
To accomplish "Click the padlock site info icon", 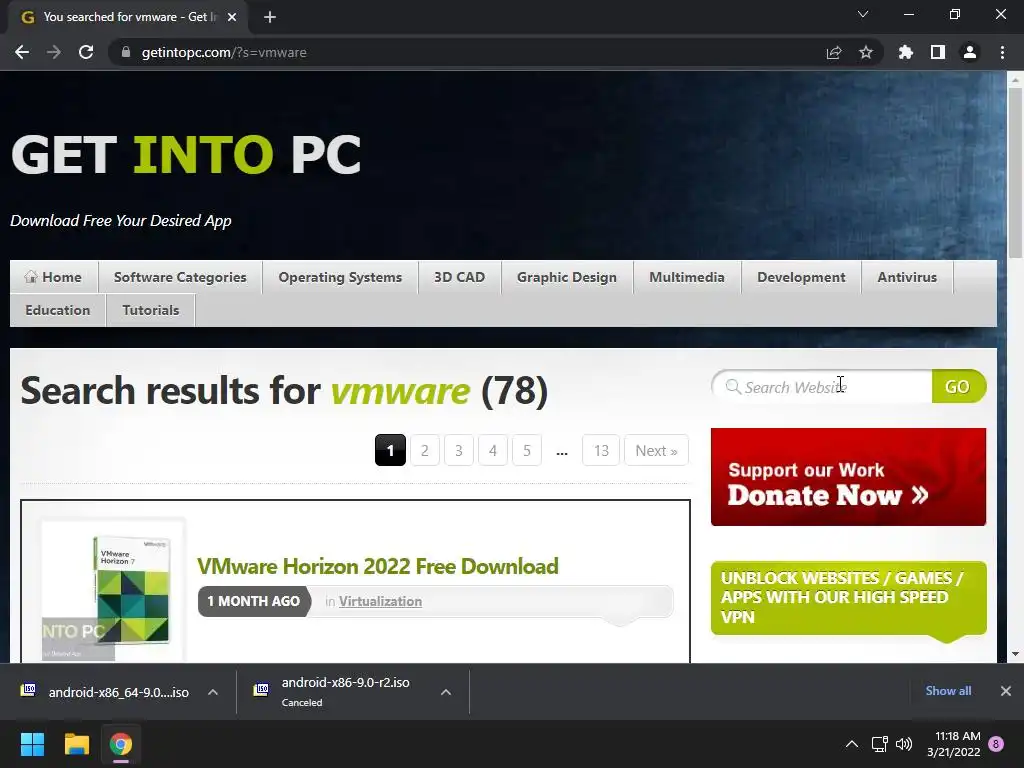I will point(127,52).
